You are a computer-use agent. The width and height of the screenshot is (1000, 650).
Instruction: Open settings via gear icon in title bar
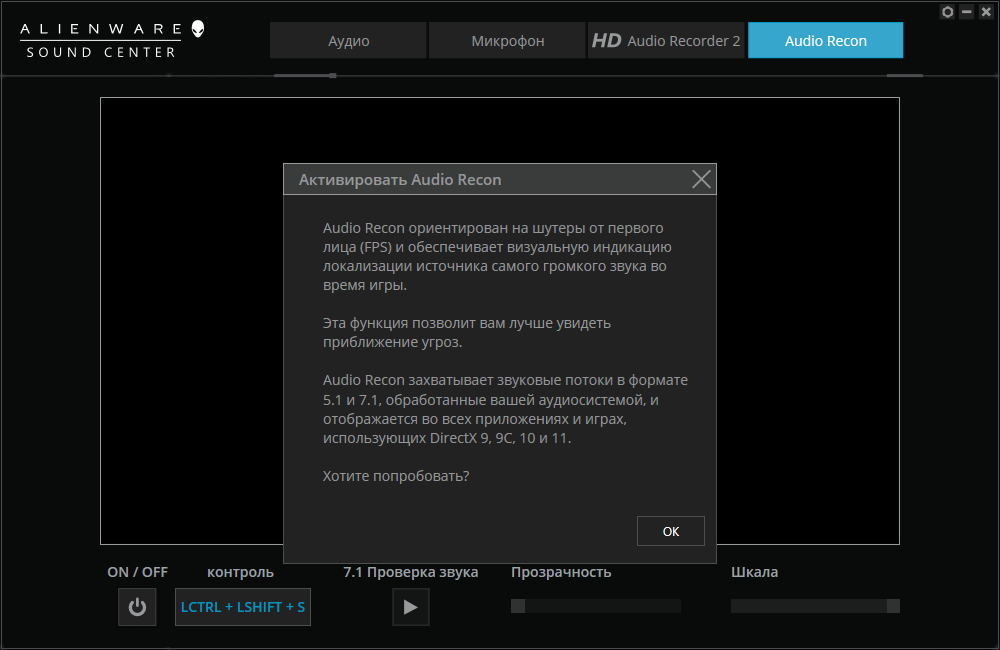pyautogui.click(x=947, y=11)
